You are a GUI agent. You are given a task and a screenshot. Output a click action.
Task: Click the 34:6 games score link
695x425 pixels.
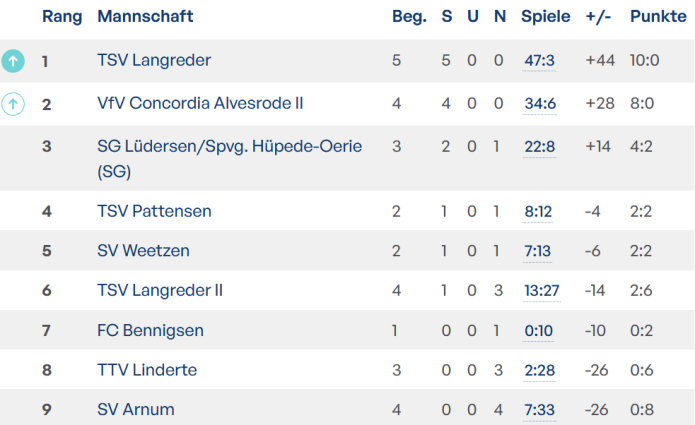pyautogui.click(x=539, y=104)
